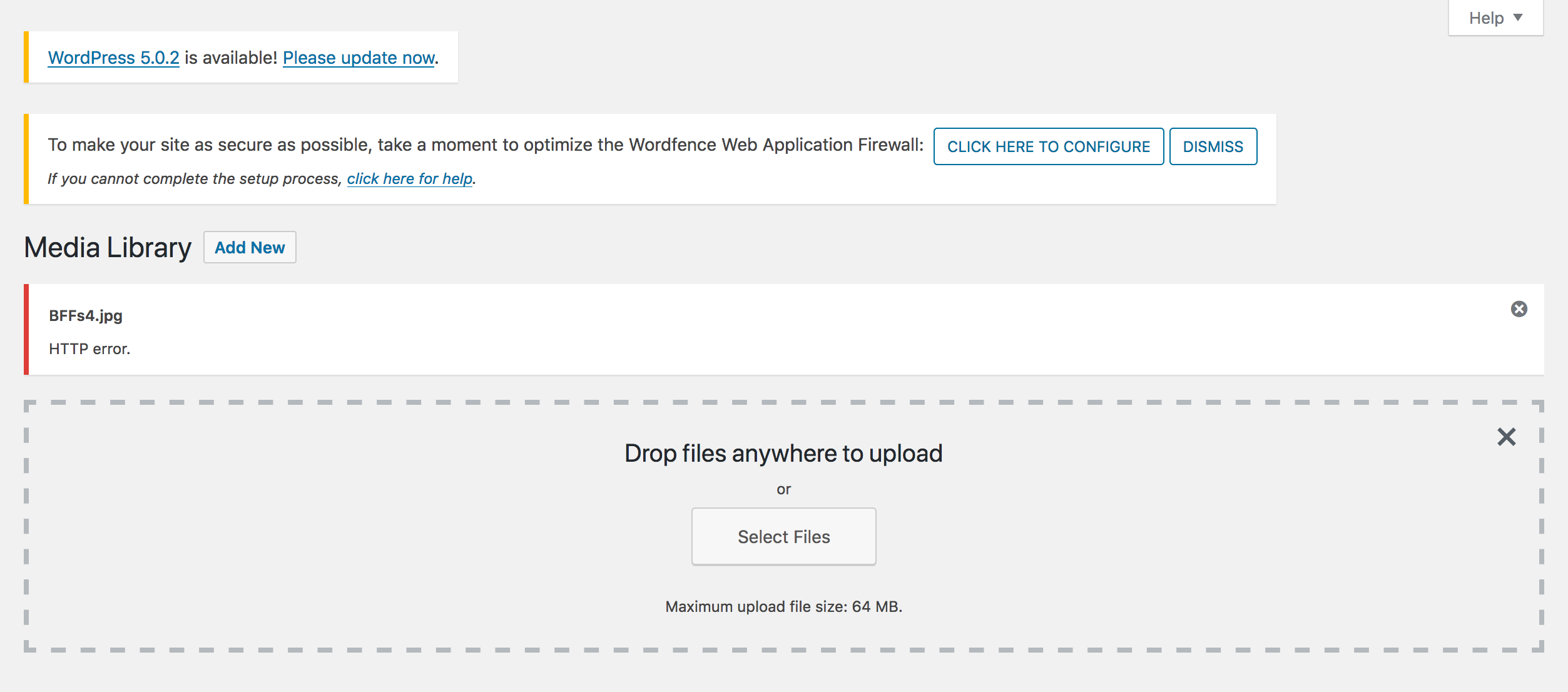Click Add New media button
Image resolution: width=1568 pixels, height=692 pixels.
(x=250, y=247)
